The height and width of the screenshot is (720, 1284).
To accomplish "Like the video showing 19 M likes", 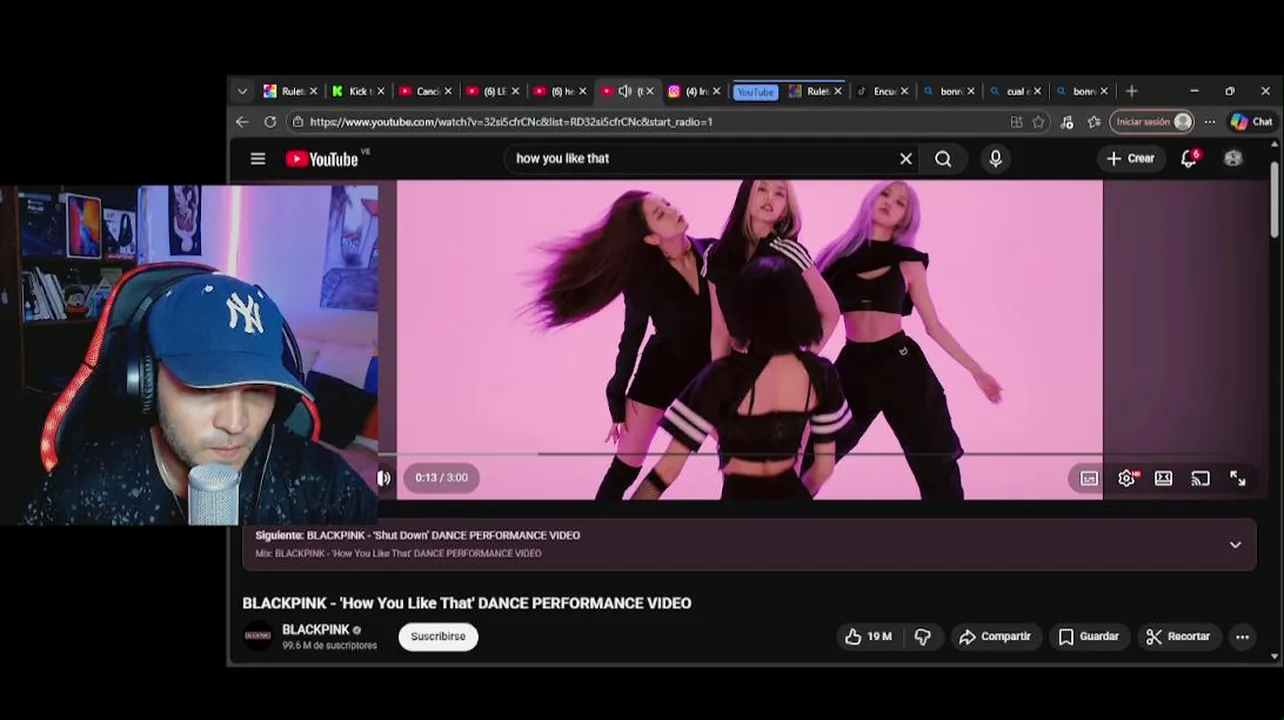I will [x=868, y=636].
